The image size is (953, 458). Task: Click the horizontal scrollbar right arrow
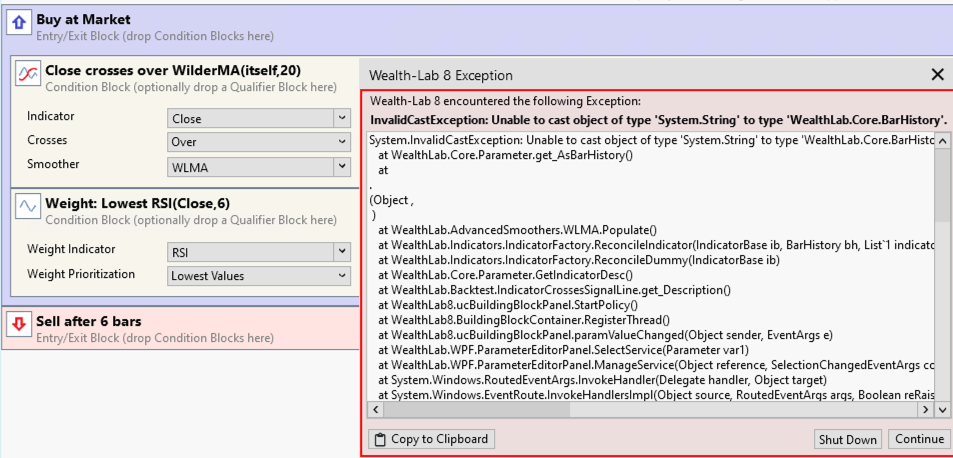(x=926, y=410)
